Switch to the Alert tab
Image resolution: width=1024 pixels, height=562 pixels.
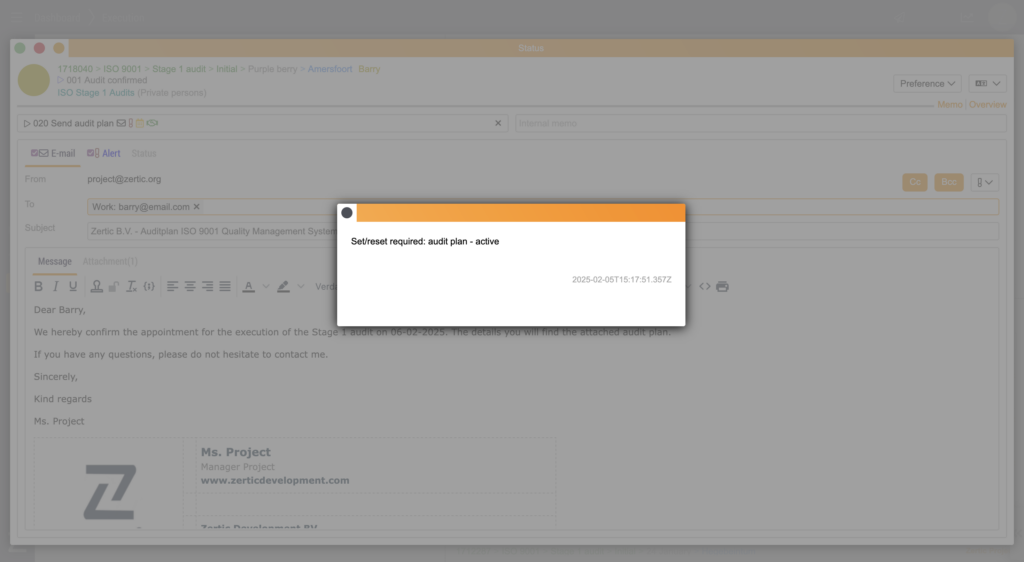click(x=110, y=154)
